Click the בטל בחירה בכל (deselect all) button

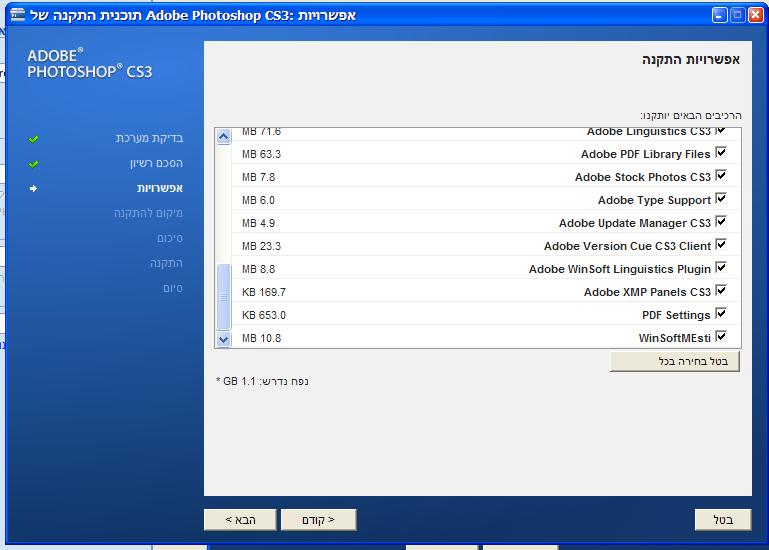point(675,362)
